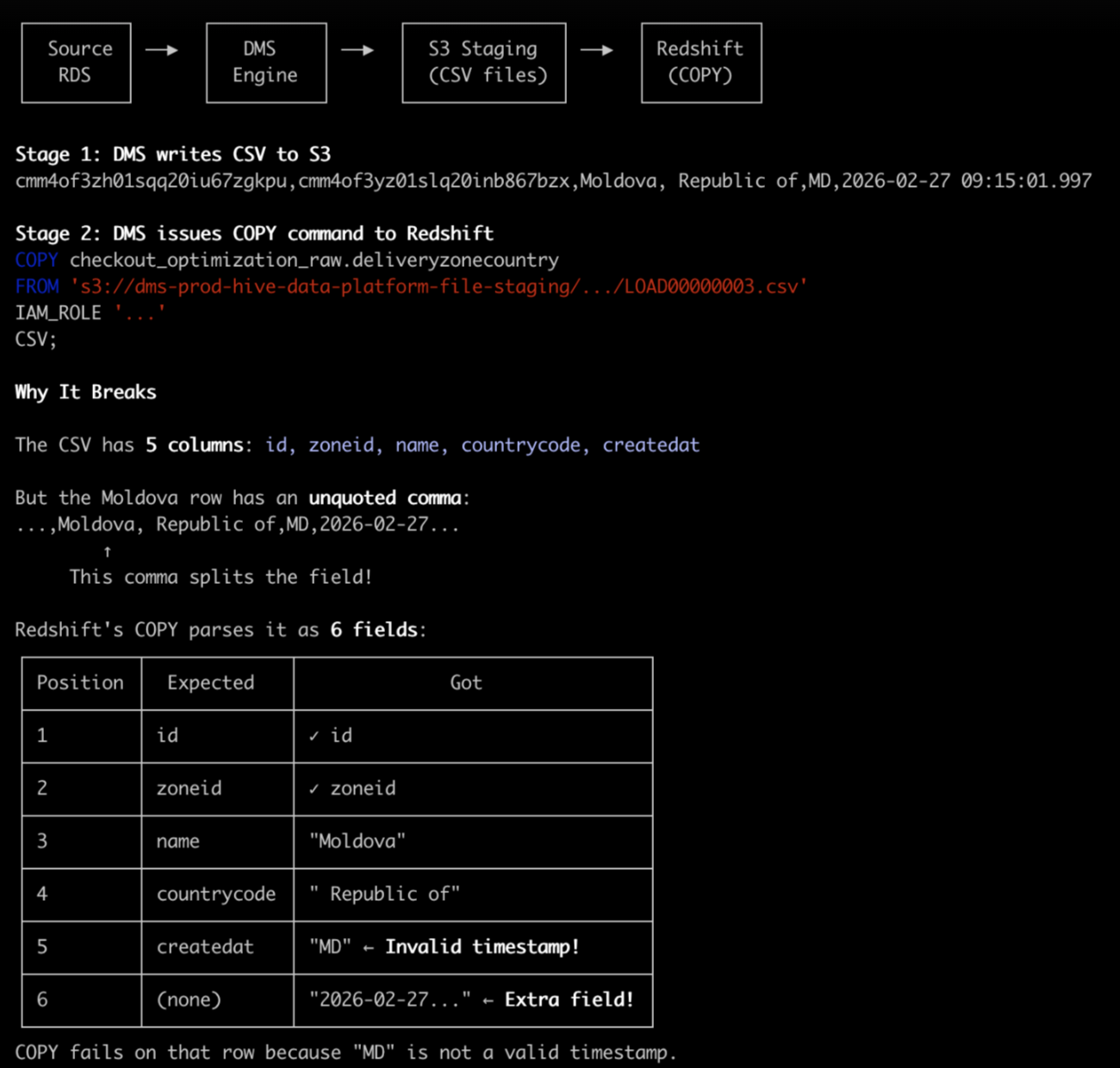Image resolution: width=1120 pixels, height=1068 pixels.
Task: Click the Got column header
Action: click(x=465, y=683)
